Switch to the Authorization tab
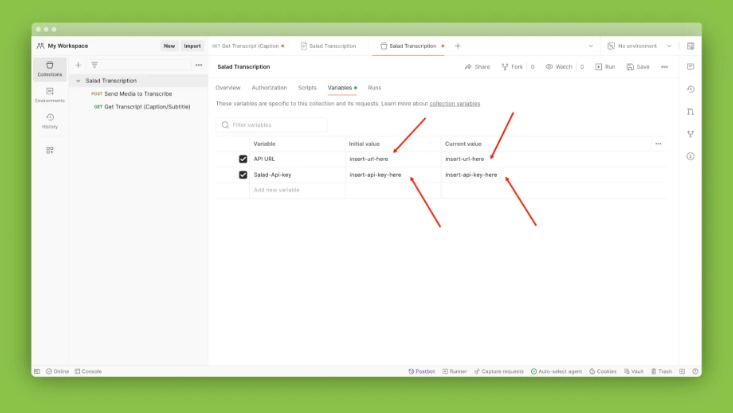733x413 pixels. click(x=269, y=88)
